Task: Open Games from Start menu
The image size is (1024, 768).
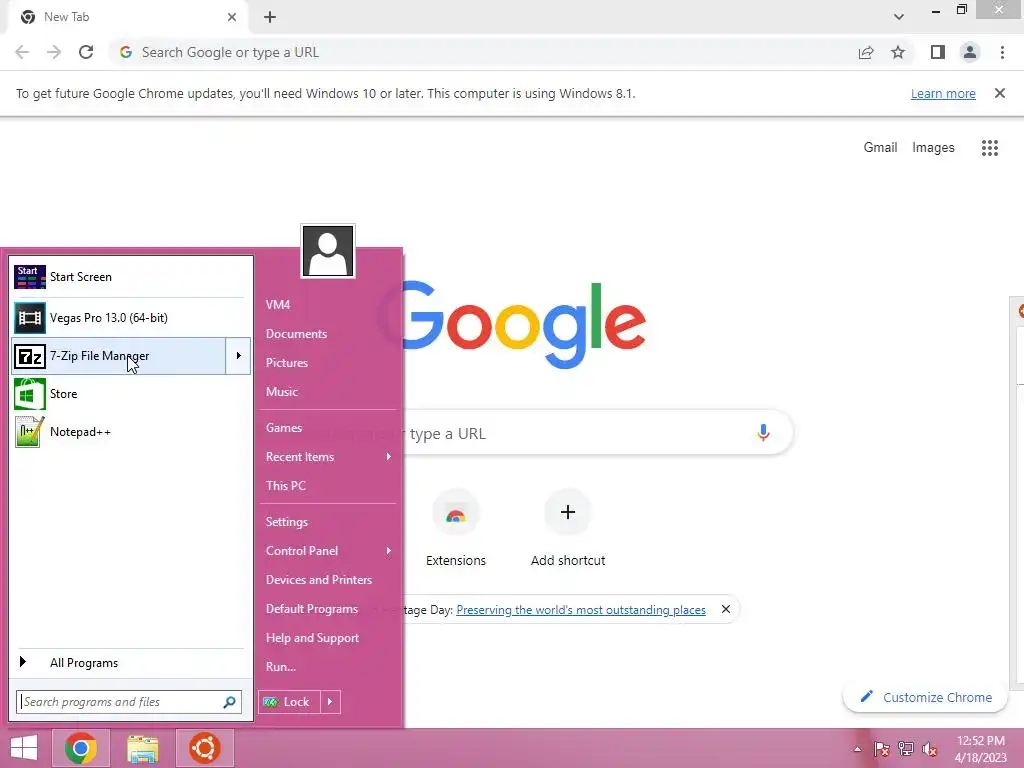Action: tap(284, 428)
